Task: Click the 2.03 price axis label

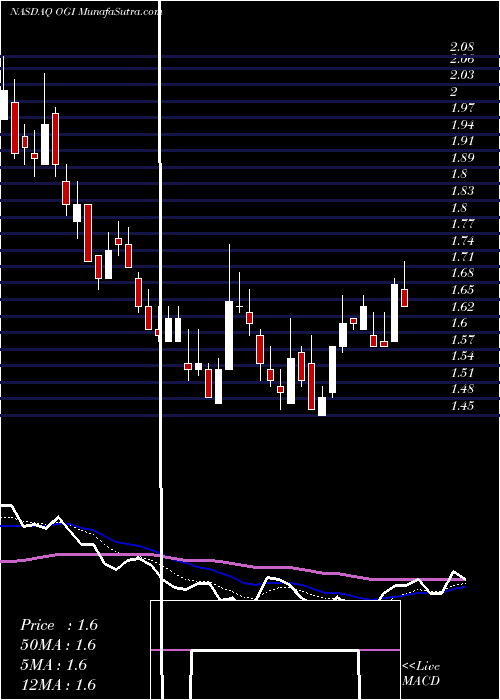Action: 462,75
